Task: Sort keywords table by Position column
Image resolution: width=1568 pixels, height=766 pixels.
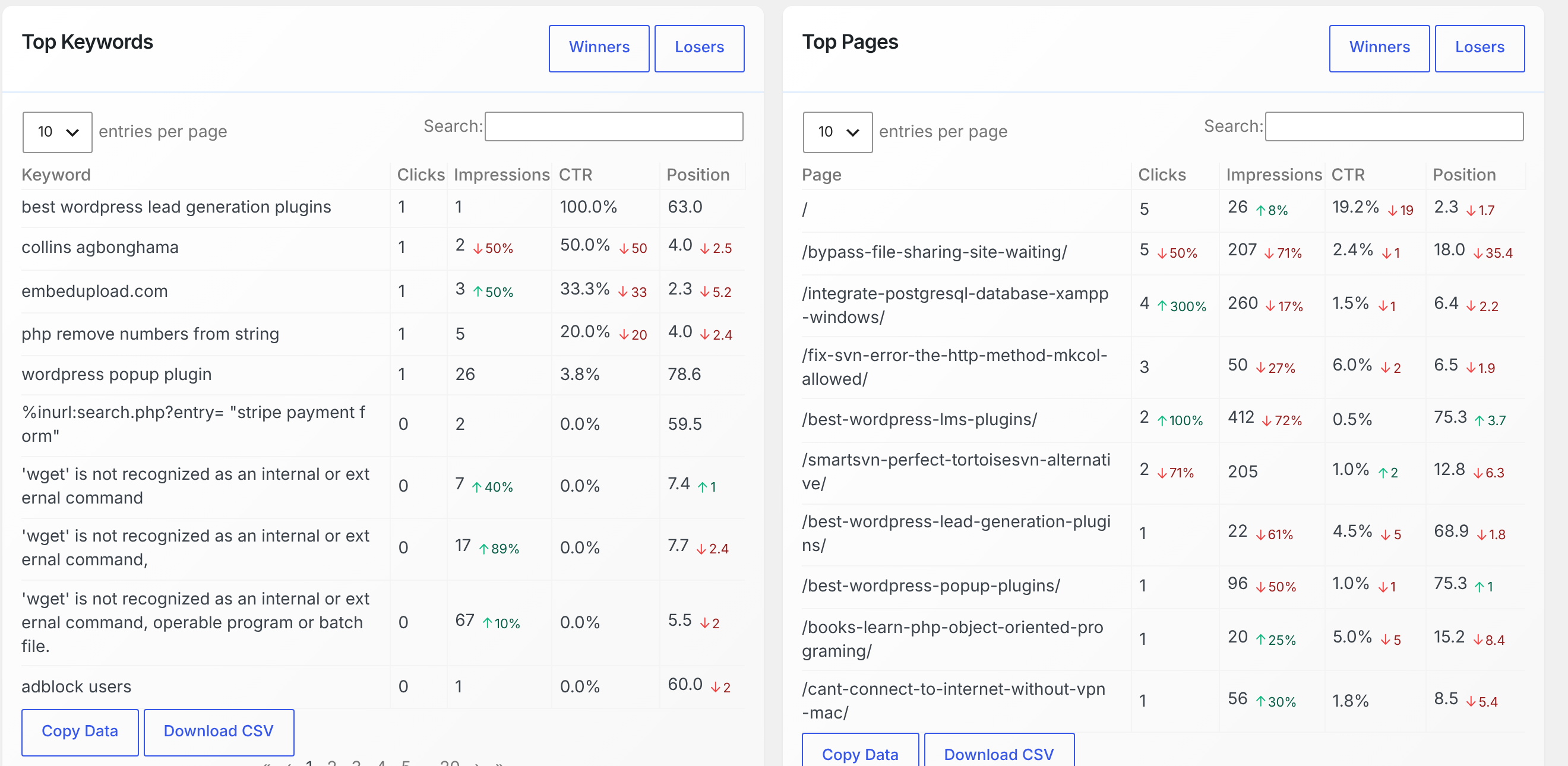Action: coord(697,175)
